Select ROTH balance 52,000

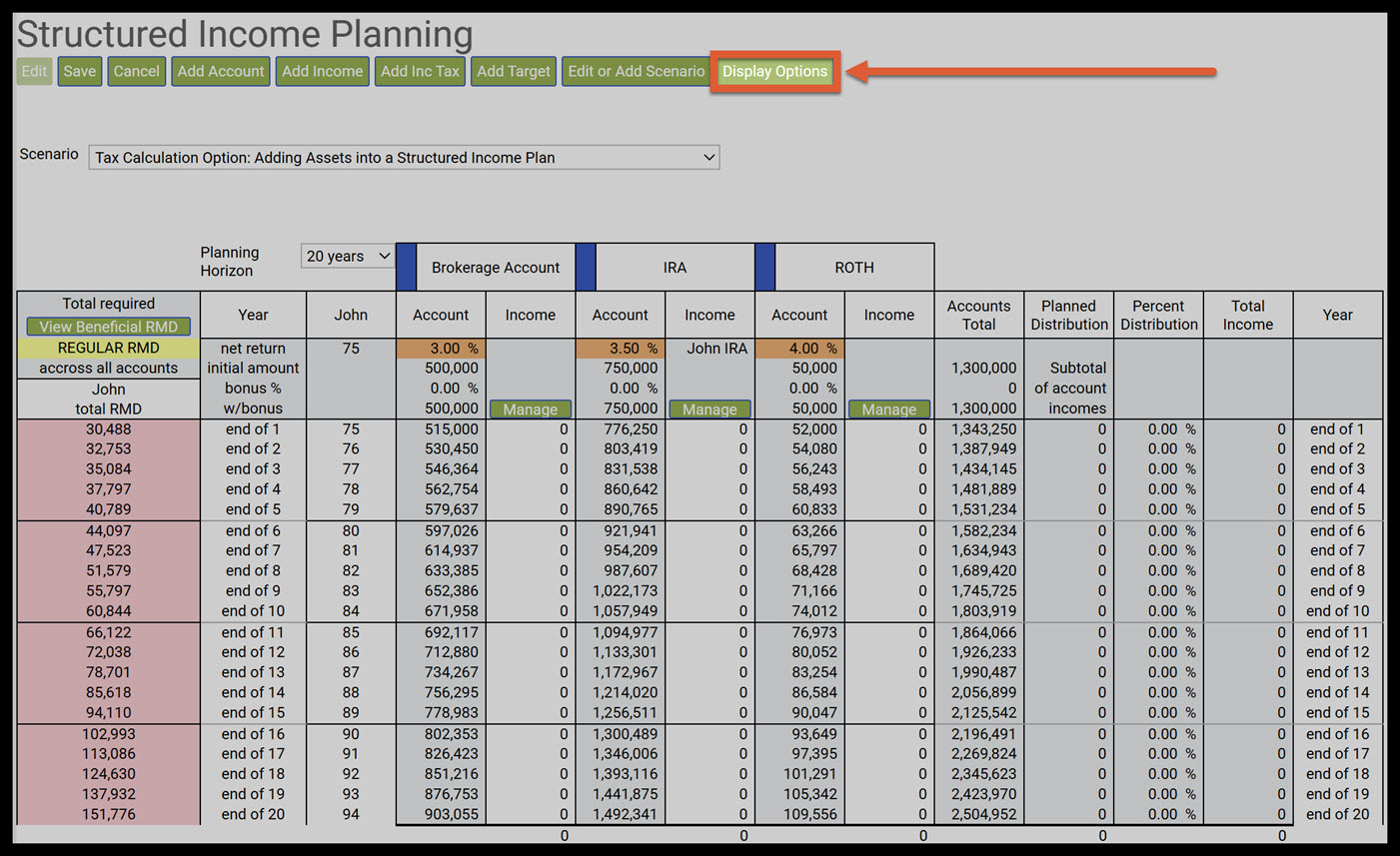814,429
